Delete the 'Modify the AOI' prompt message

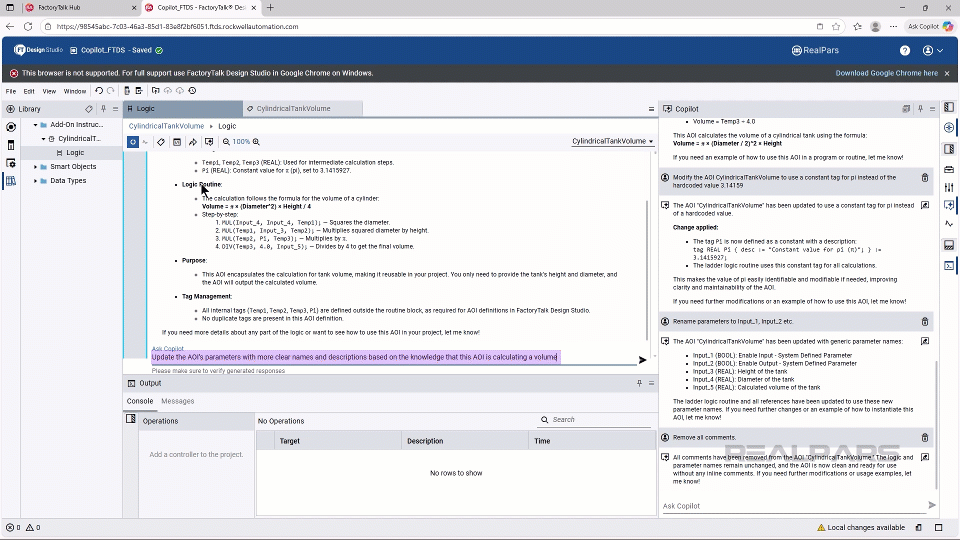coord(924,178)
